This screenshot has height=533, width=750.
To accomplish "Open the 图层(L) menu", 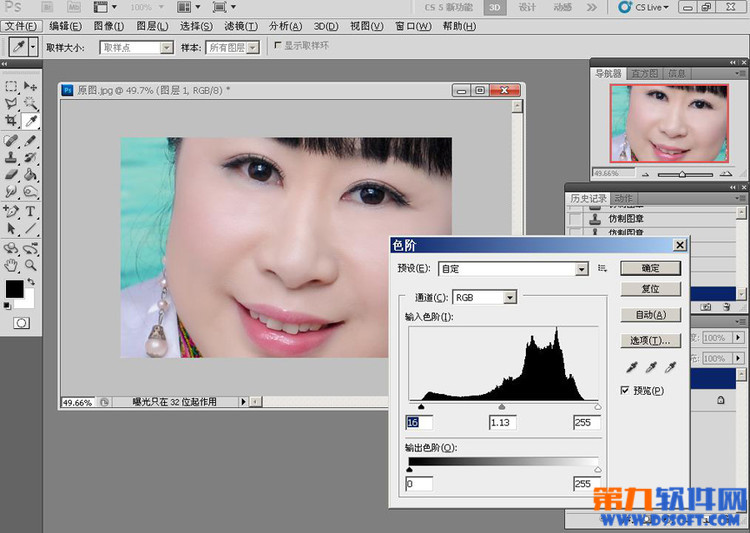I will pos(152,26).
